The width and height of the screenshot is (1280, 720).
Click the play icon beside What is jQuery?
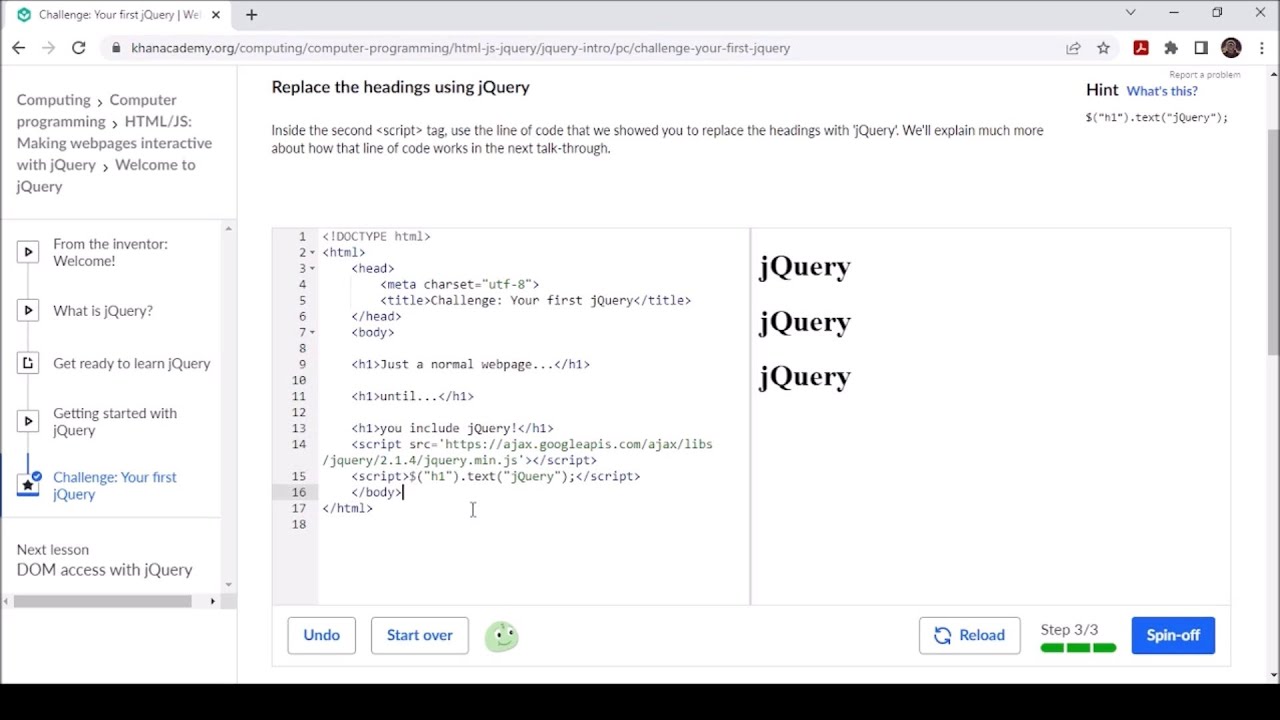pos(28,310)
